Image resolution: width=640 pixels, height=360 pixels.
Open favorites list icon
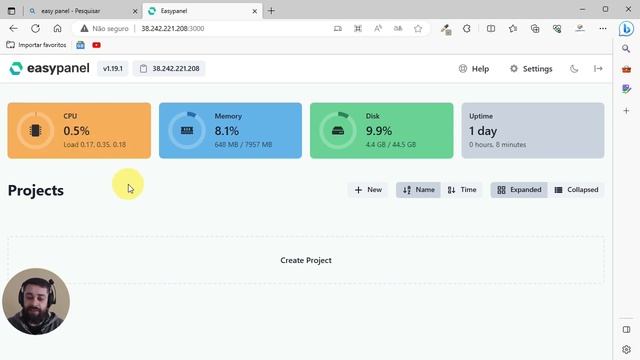click(x=513, y=29)
